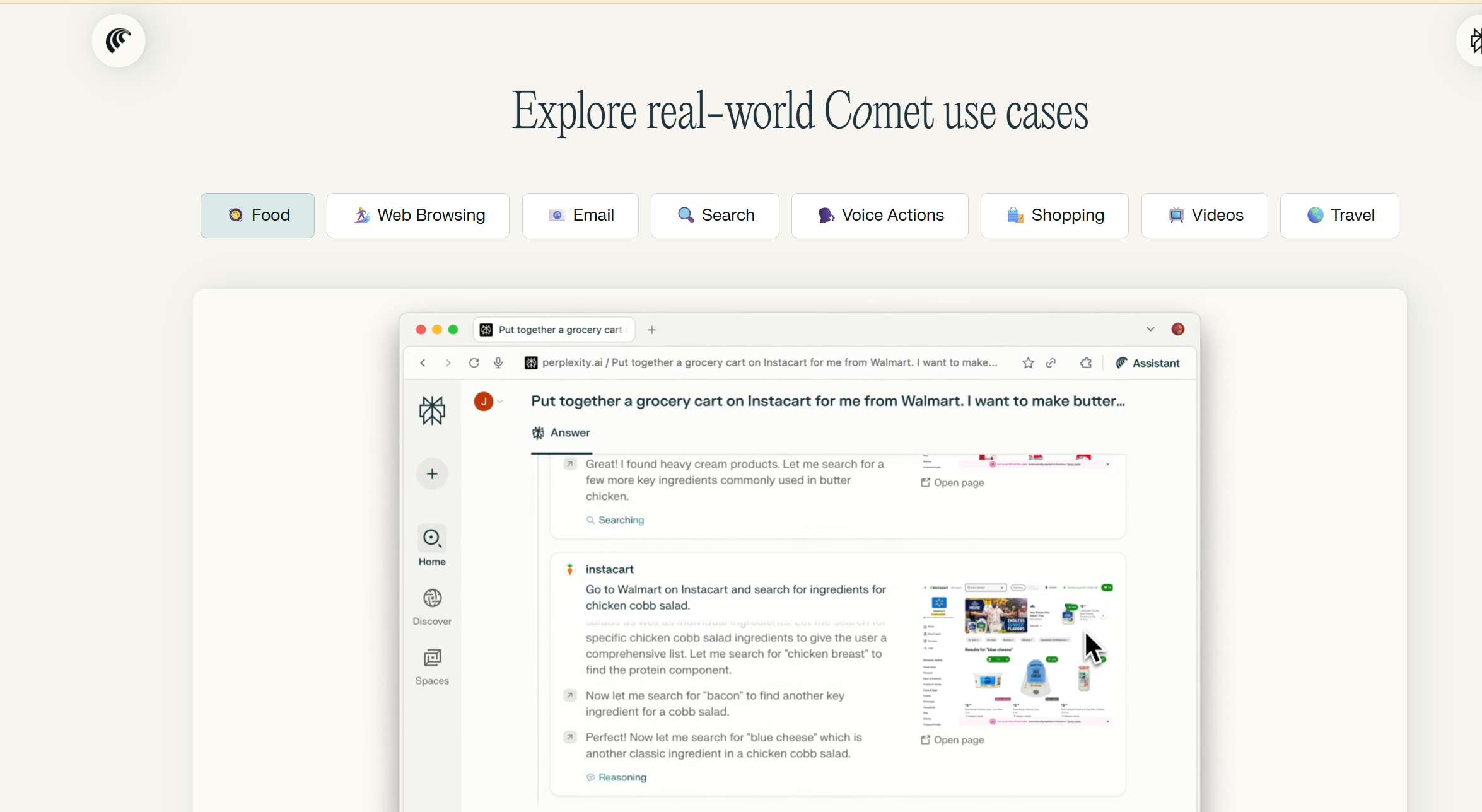
Task: Click the instacart carrot icon
Action: click(x=569, y=569)
